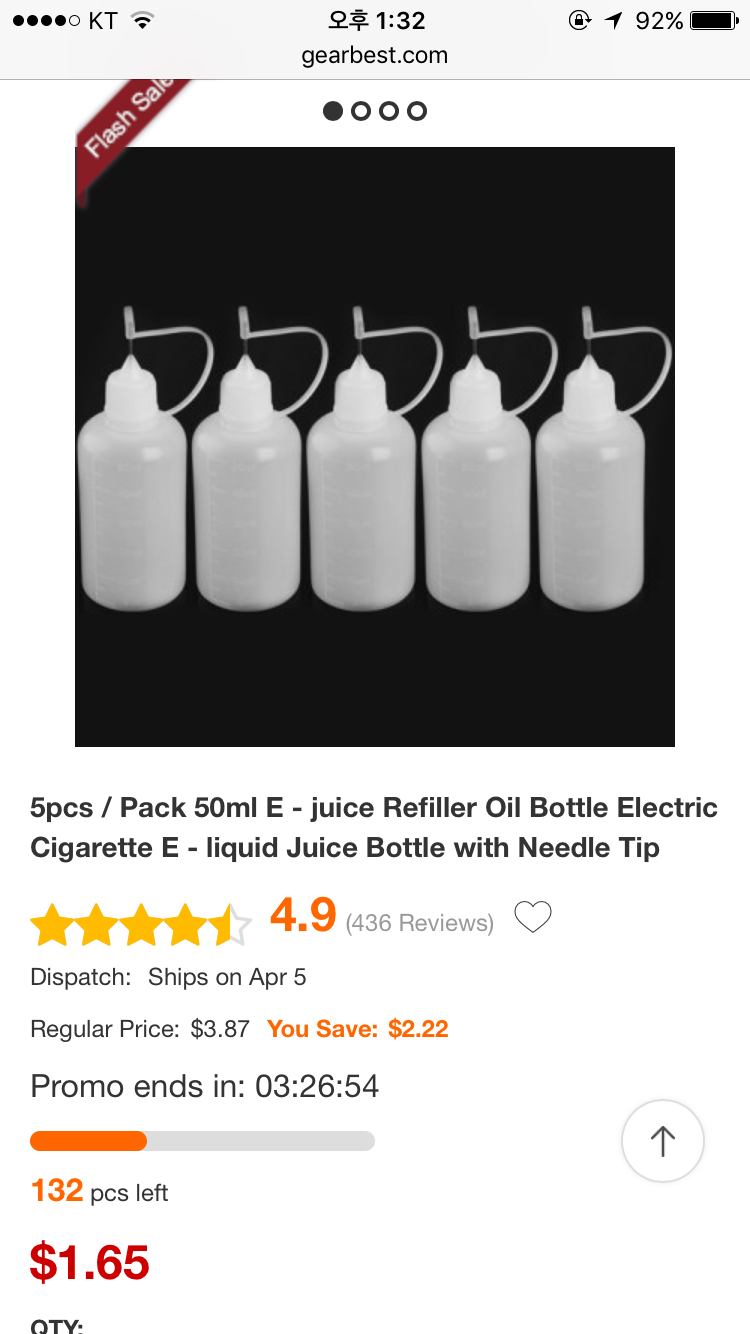Screen dimensions: 750x1334
Task: Tap the rotation lock status icon
Action: tap(579, 20)
